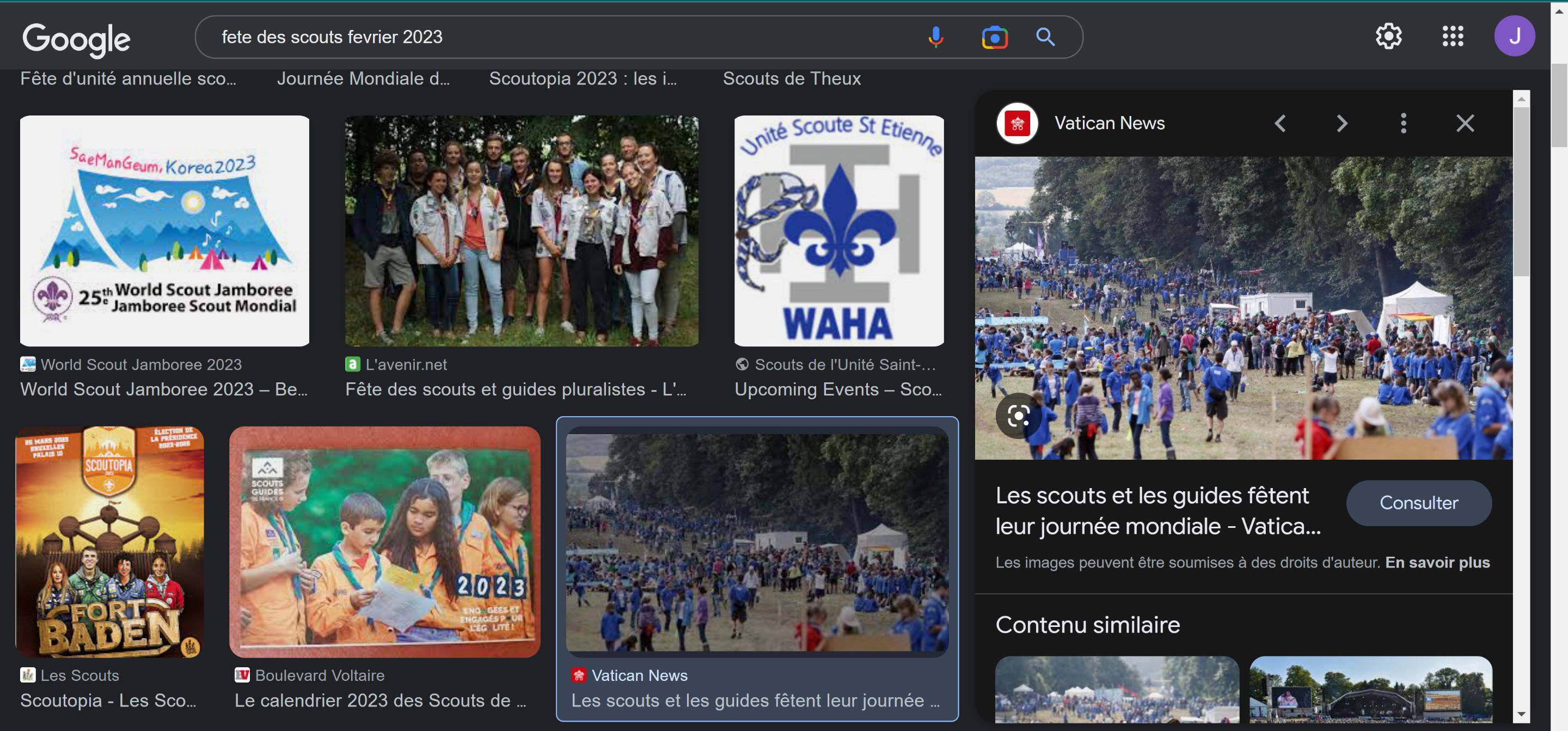This screenshot has width=1568, height=731.
Task: Open Google Lens camera search icon
Action: 995,38
